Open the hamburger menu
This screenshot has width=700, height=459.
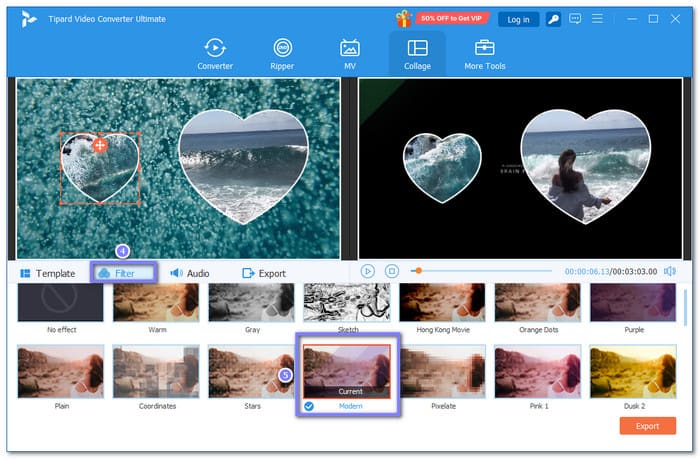597,19
